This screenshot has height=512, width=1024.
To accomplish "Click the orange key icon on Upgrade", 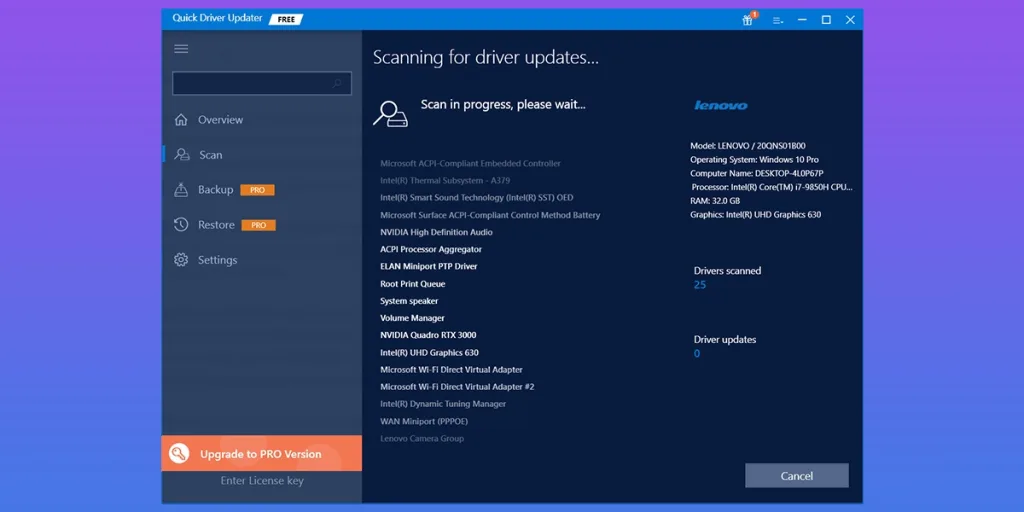I will pos(179,454).
